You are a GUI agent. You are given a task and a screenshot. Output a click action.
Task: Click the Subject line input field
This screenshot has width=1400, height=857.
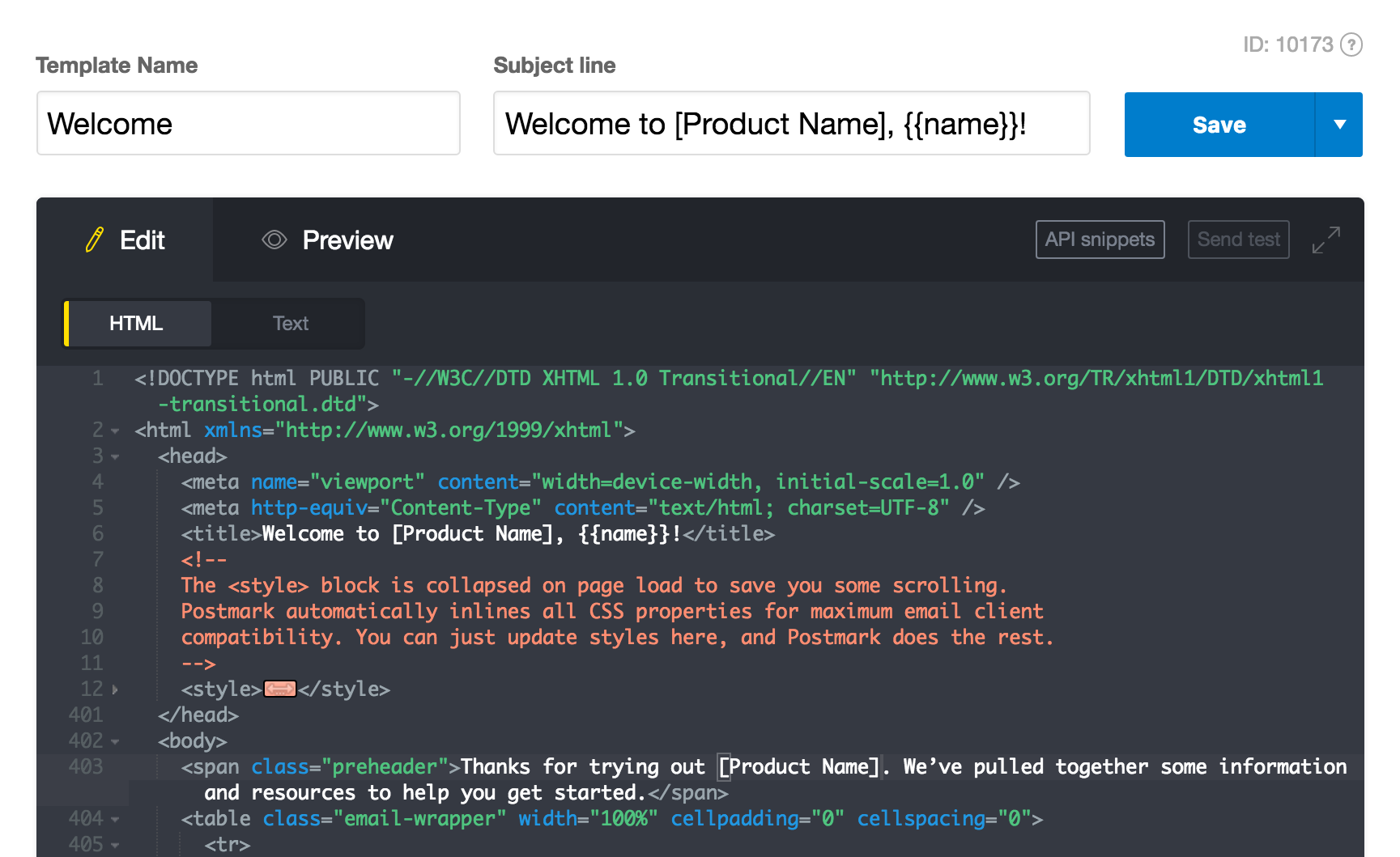[x=791, y=123]
